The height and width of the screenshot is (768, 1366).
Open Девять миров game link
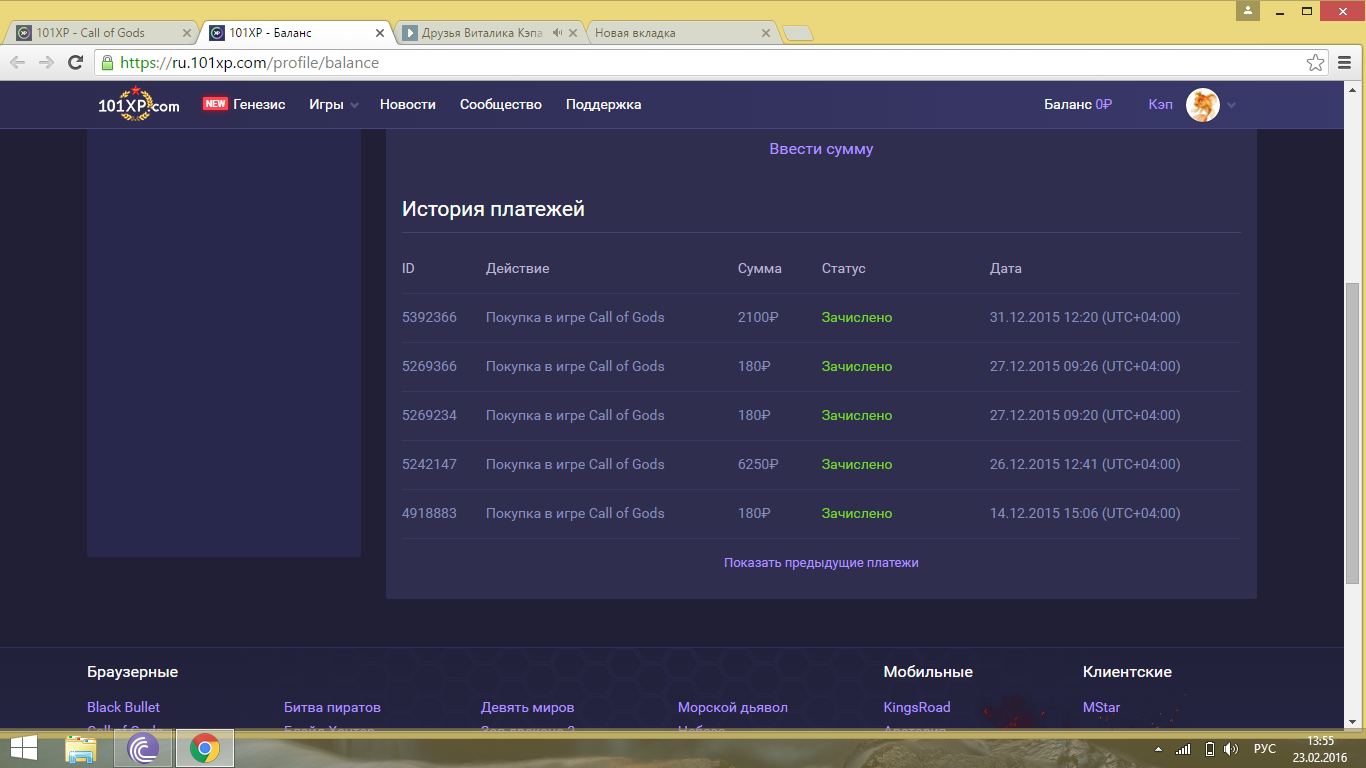(x=527, y=707)
